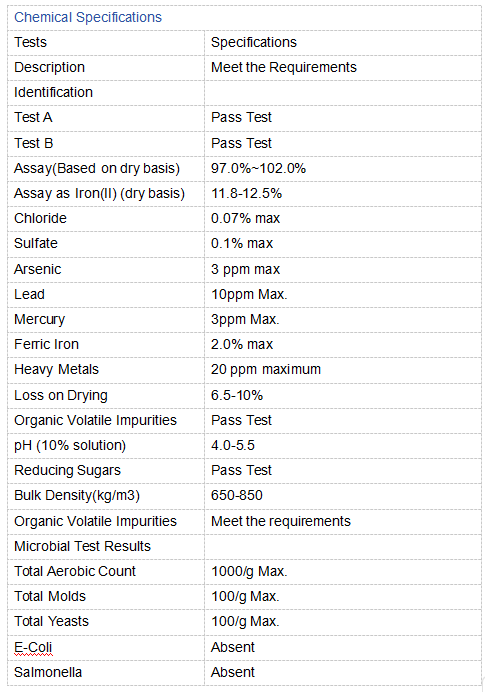Click the Meet the Requirements cell
The width and height of the screenshot is (485, 692).
pyautogui.click(x=343, y=68)
